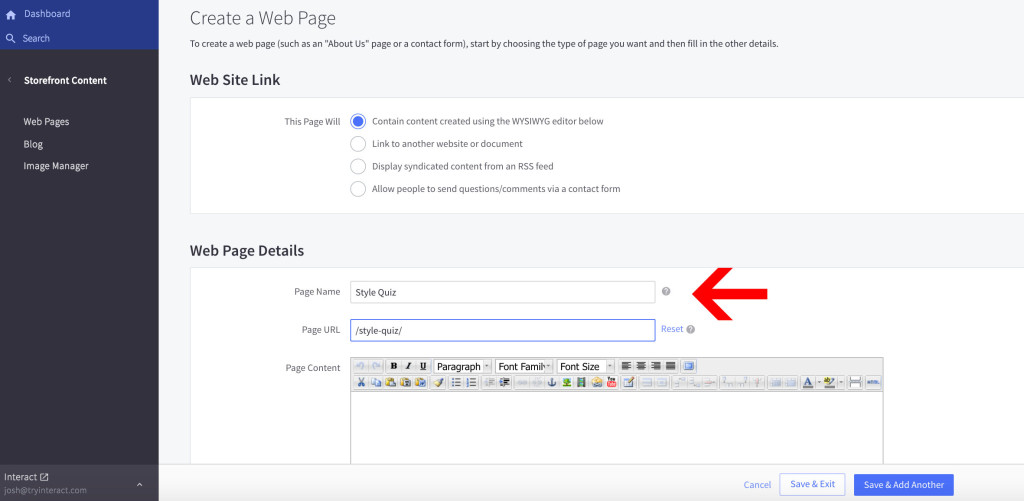Insert a YouTube video
The height and width of the screenshot is (501, 1024).
611,383
